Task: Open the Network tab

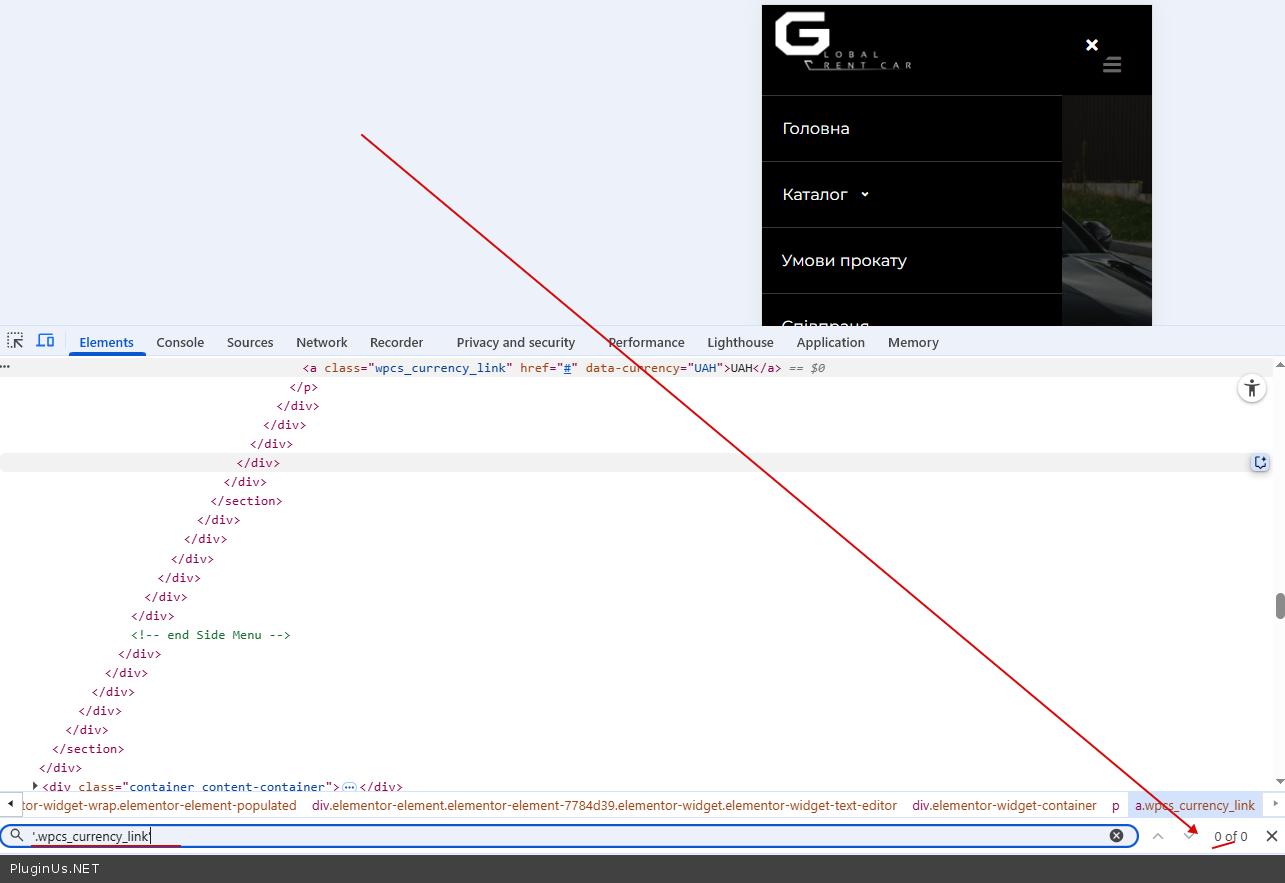Action: pyautogui.click(x=321, y=342)
